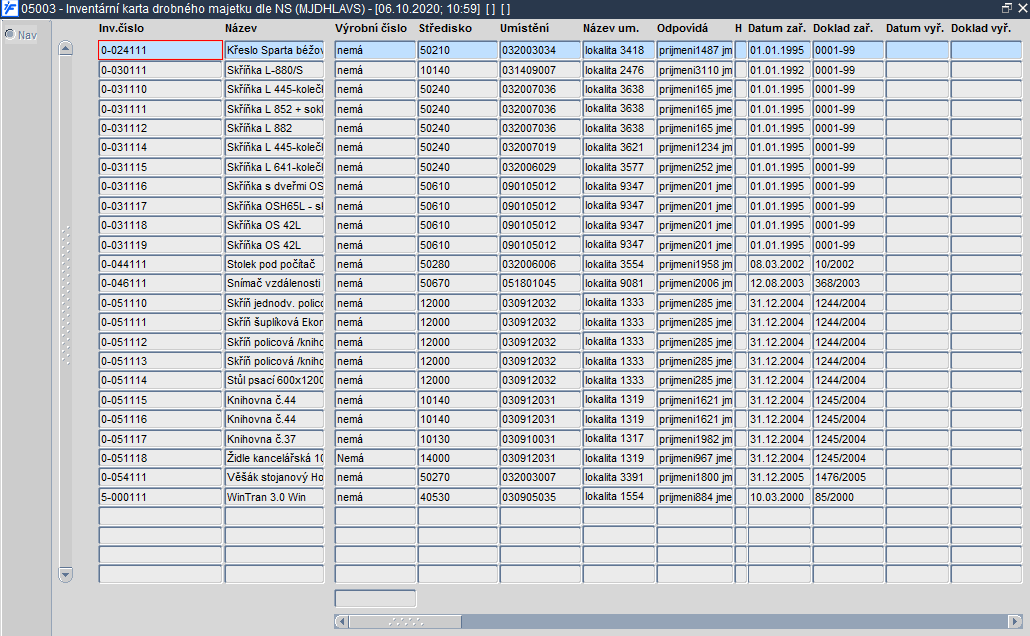Select inventory number 0-044111
This screenshot has width=1030, height=636.
[x=160, y=264]
